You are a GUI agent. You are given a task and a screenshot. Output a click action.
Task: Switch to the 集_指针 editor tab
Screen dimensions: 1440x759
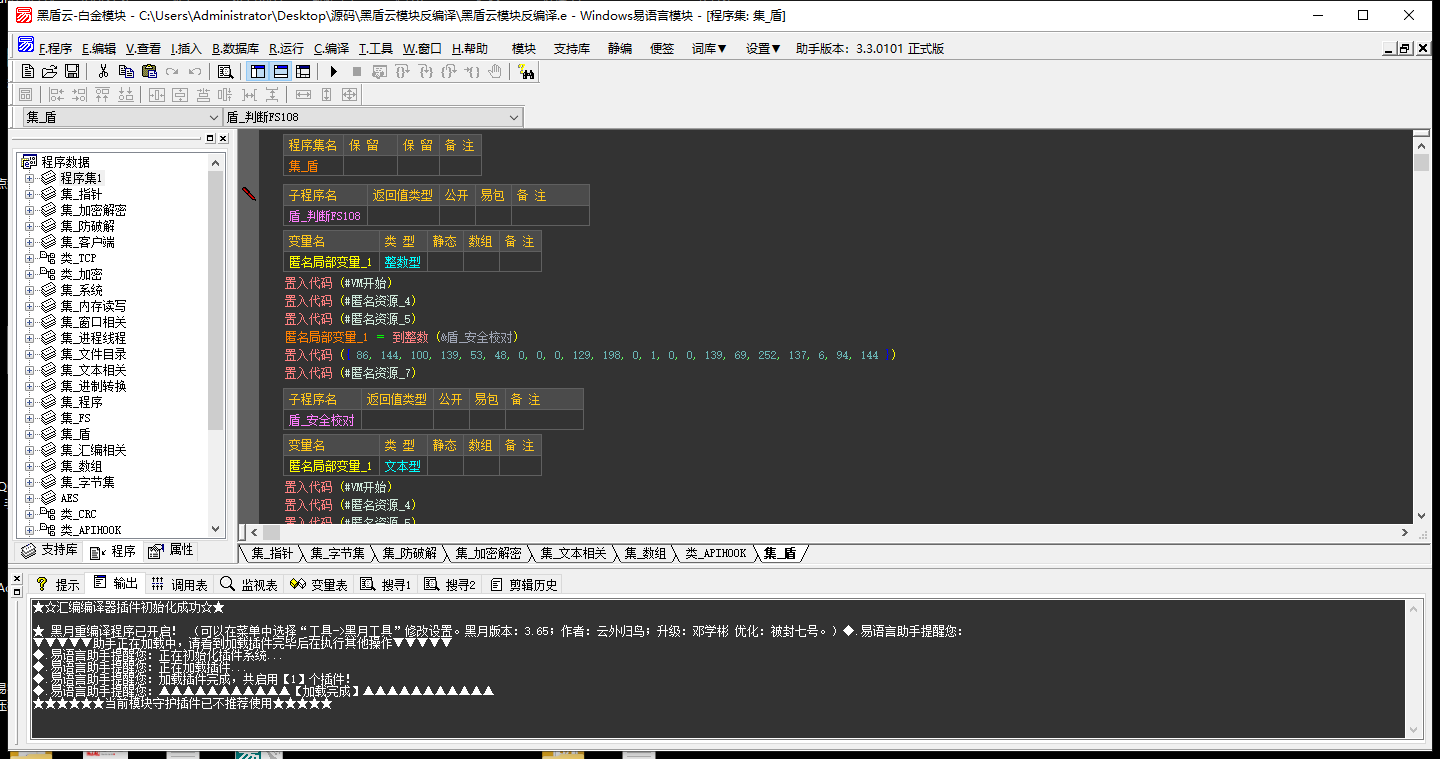(x=272, y=553)
